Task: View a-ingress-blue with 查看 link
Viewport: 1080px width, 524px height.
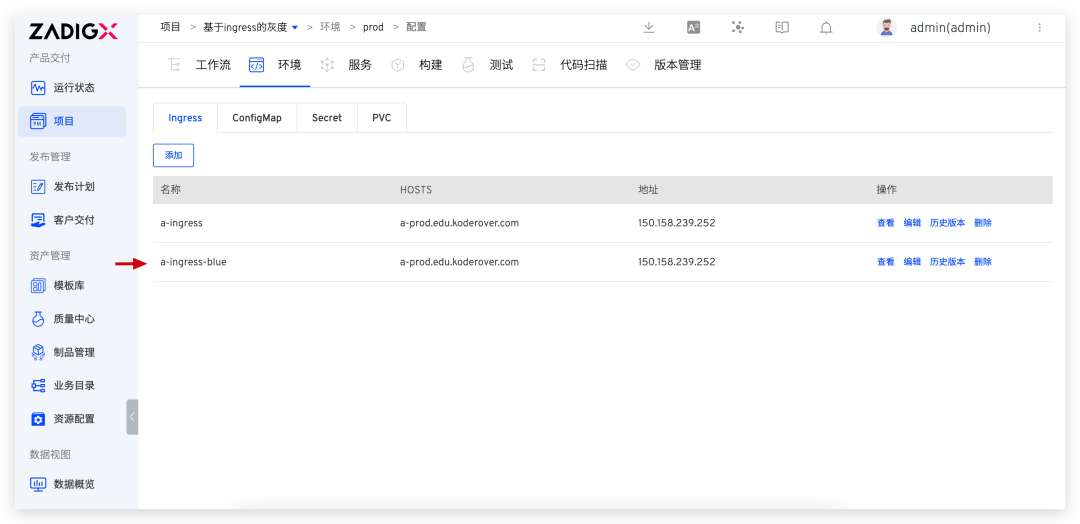Action: [886, 262]
